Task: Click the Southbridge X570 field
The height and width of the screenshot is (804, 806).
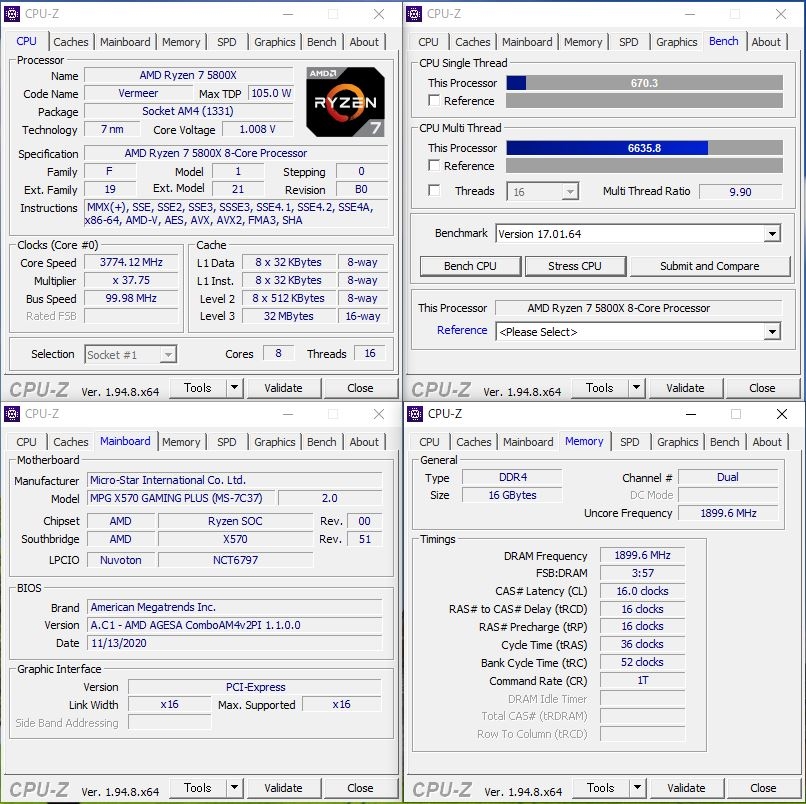Action: point(235,539)
